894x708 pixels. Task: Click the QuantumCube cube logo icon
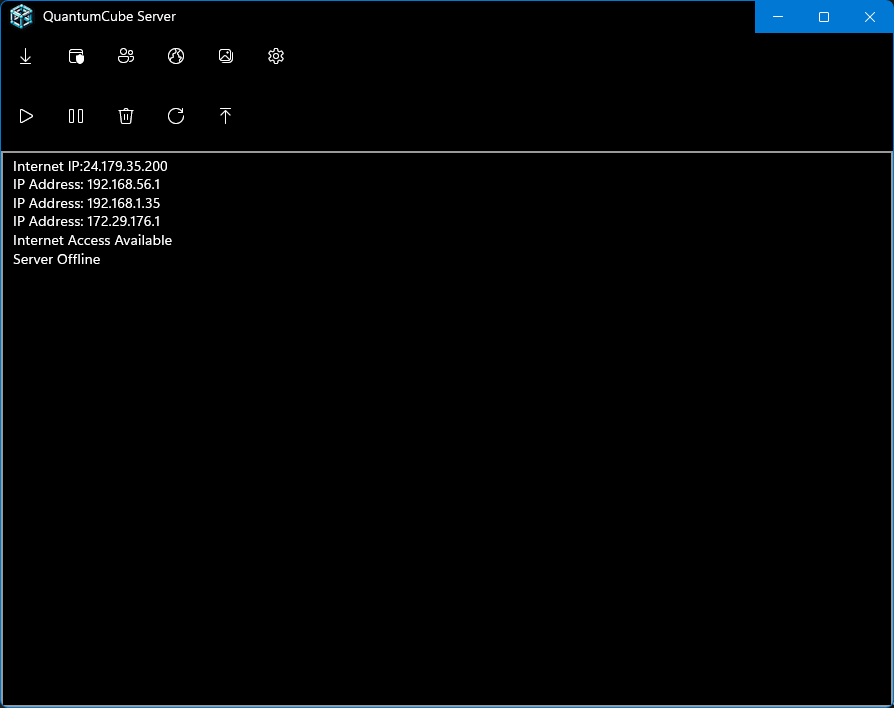[x=21, y=17]
